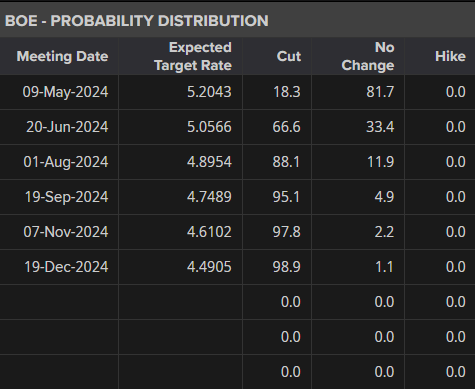Sort by the Cut column header
475x389 pixels.
289,56
